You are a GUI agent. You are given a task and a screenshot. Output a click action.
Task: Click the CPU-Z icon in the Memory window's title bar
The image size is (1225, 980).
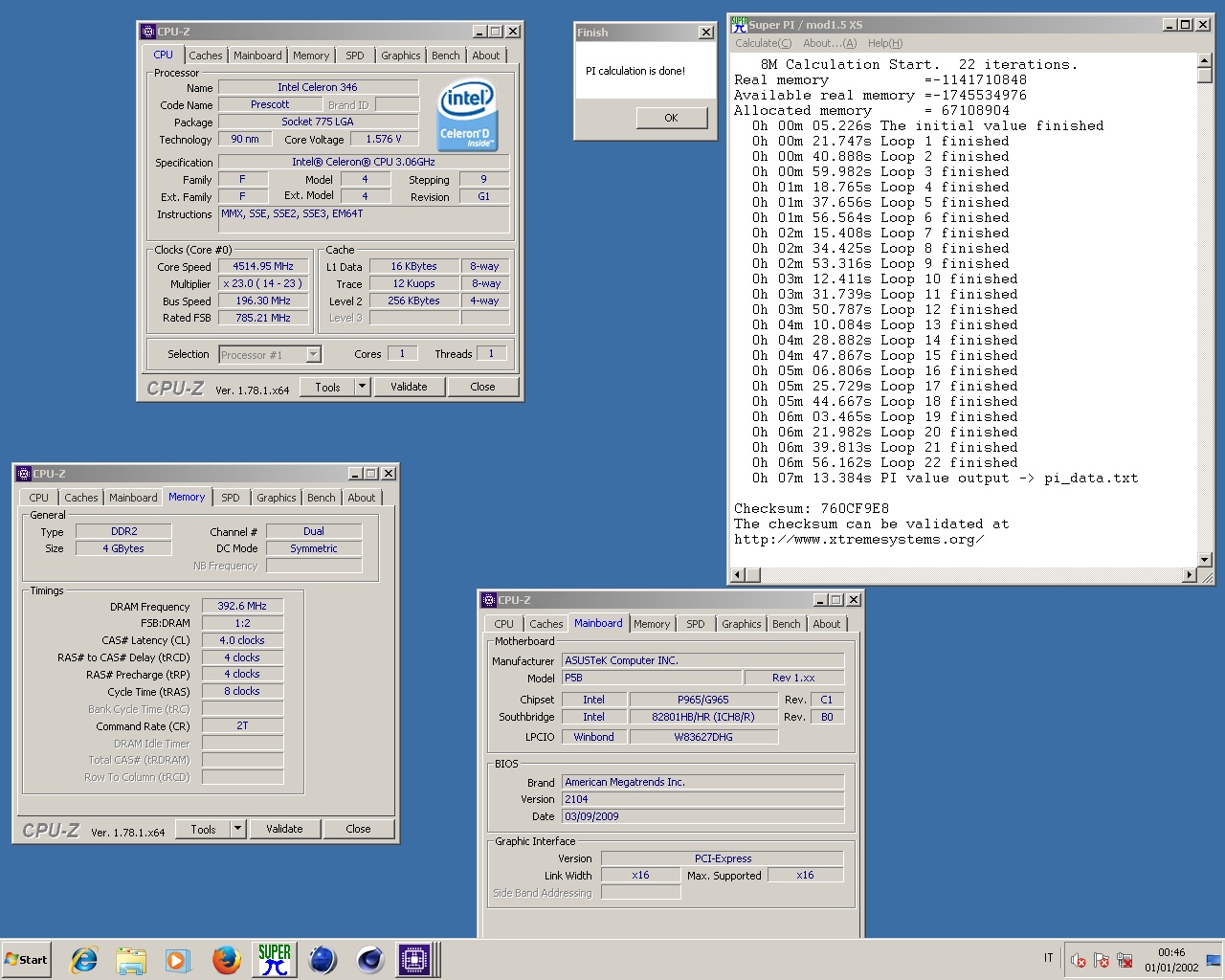tap(24, 474)
